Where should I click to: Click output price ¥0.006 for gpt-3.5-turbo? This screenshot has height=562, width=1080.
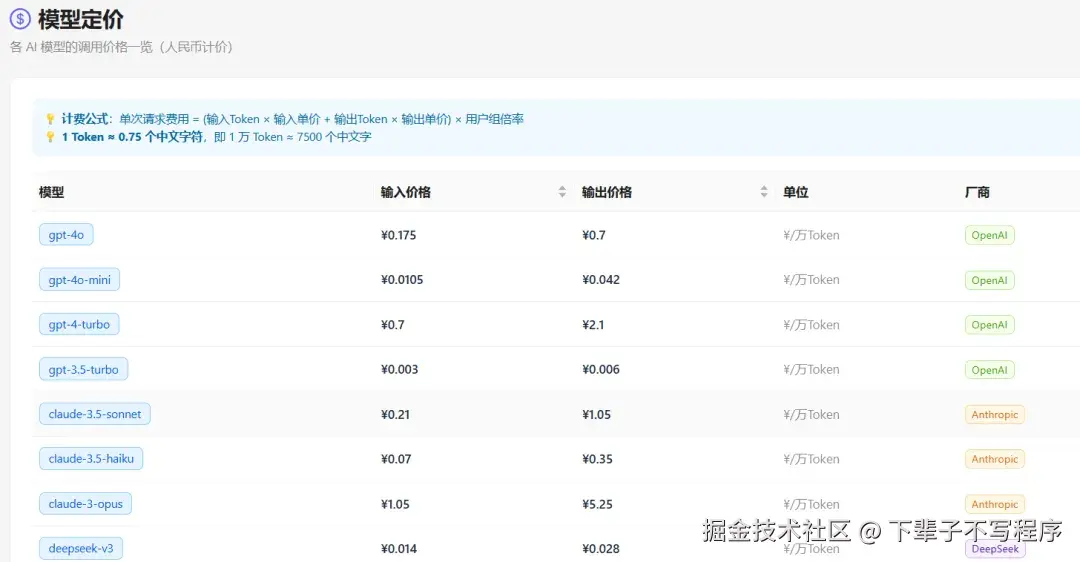(601, 369)
